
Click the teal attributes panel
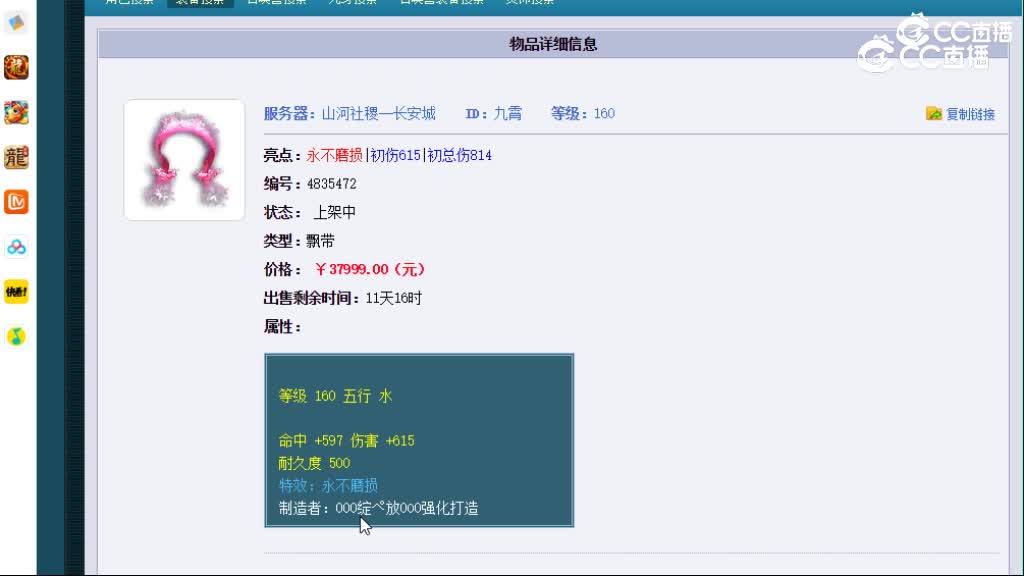[x=418, y=440]
